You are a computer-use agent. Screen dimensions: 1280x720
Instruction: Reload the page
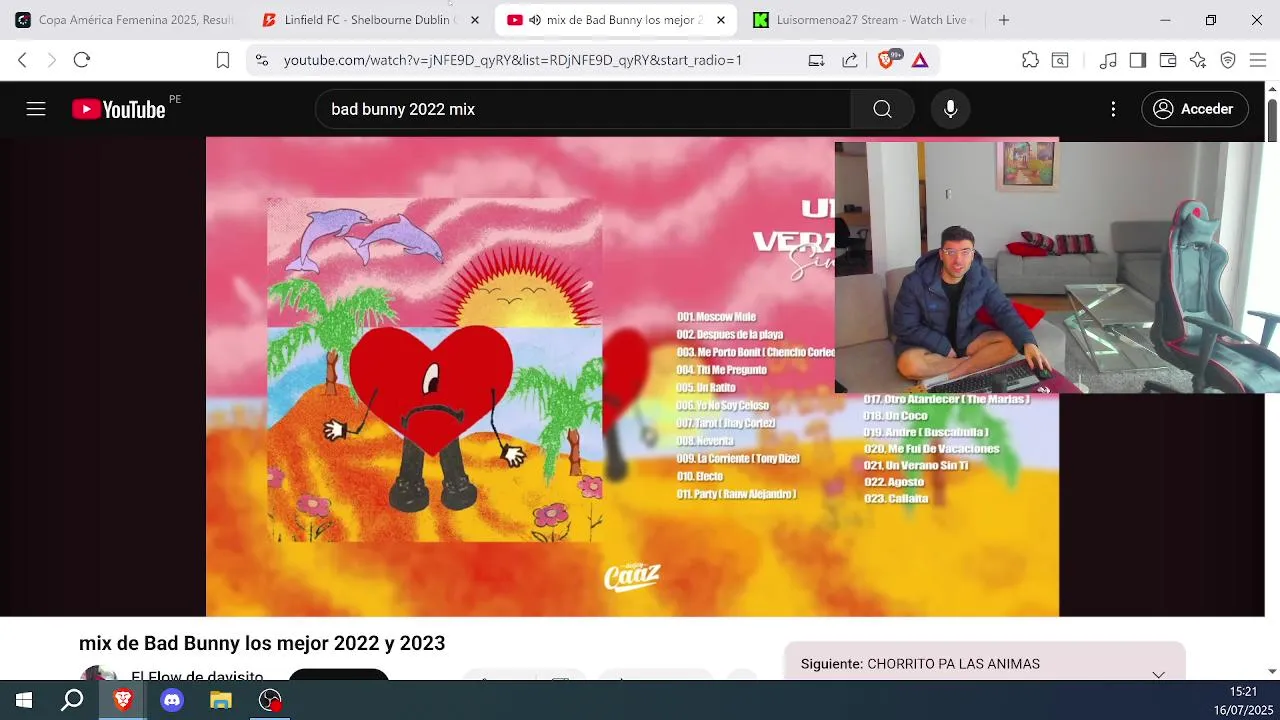82,60
